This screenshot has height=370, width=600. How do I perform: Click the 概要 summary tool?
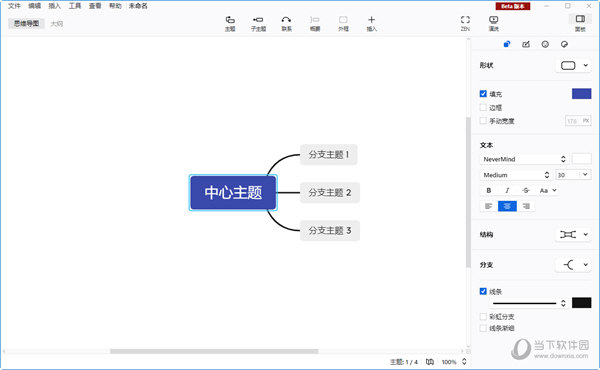pos(315,23)
